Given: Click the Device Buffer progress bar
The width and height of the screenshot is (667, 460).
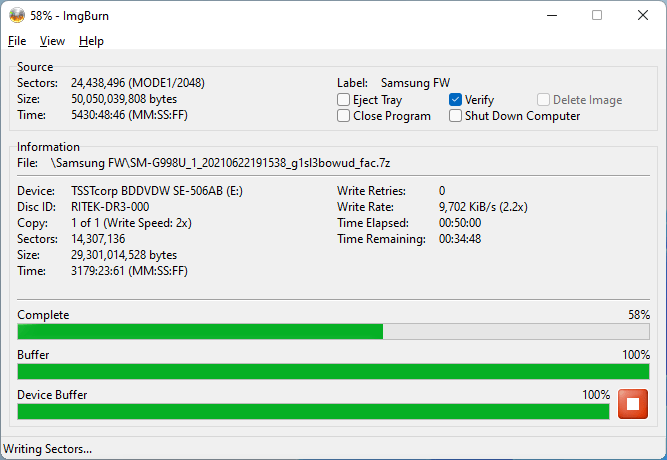Looking at the screenshot, I should (312, 411).
